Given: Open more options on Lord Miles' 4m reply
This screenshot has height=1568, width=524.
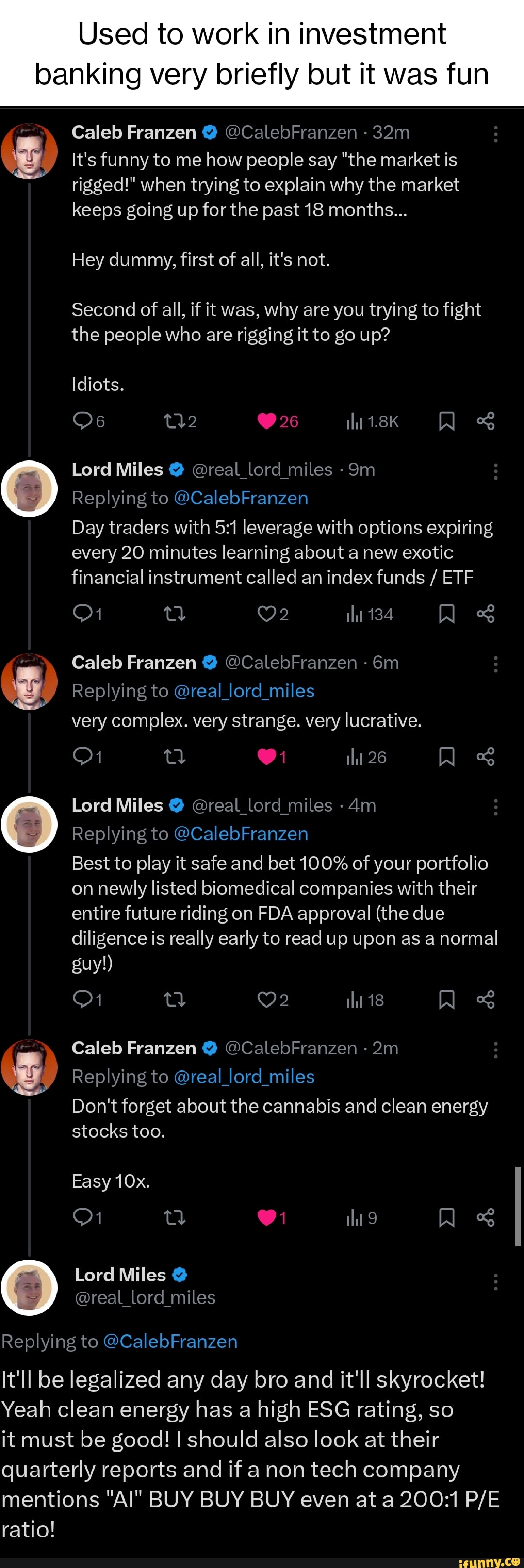Looking at the screenshot, I should (x=496, y=807).
